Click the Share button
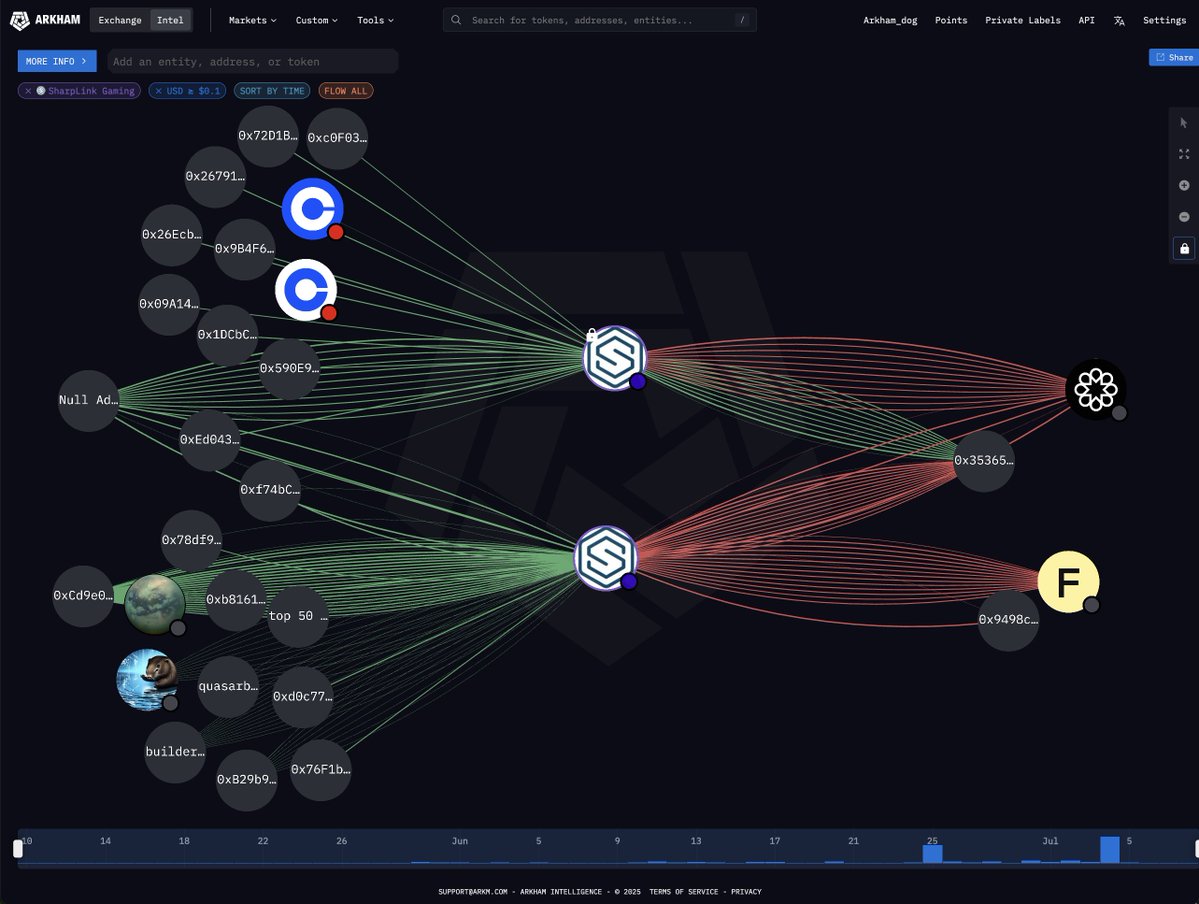 [x=1174, y=57]
